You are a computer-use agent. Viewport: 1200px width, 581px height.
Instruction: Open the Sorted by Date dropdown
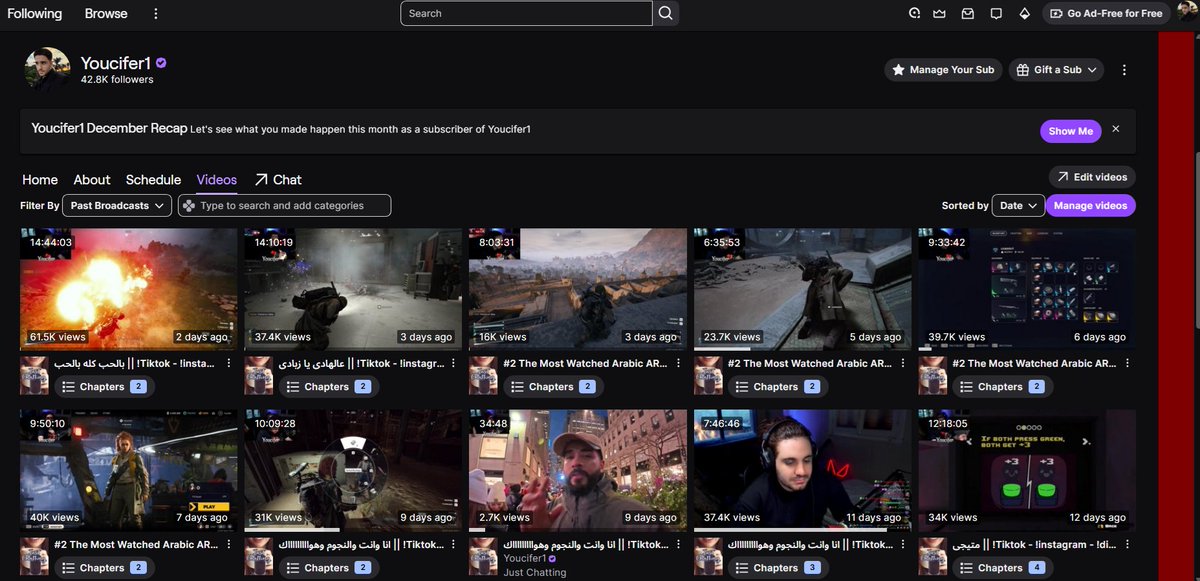point(1018,206)
